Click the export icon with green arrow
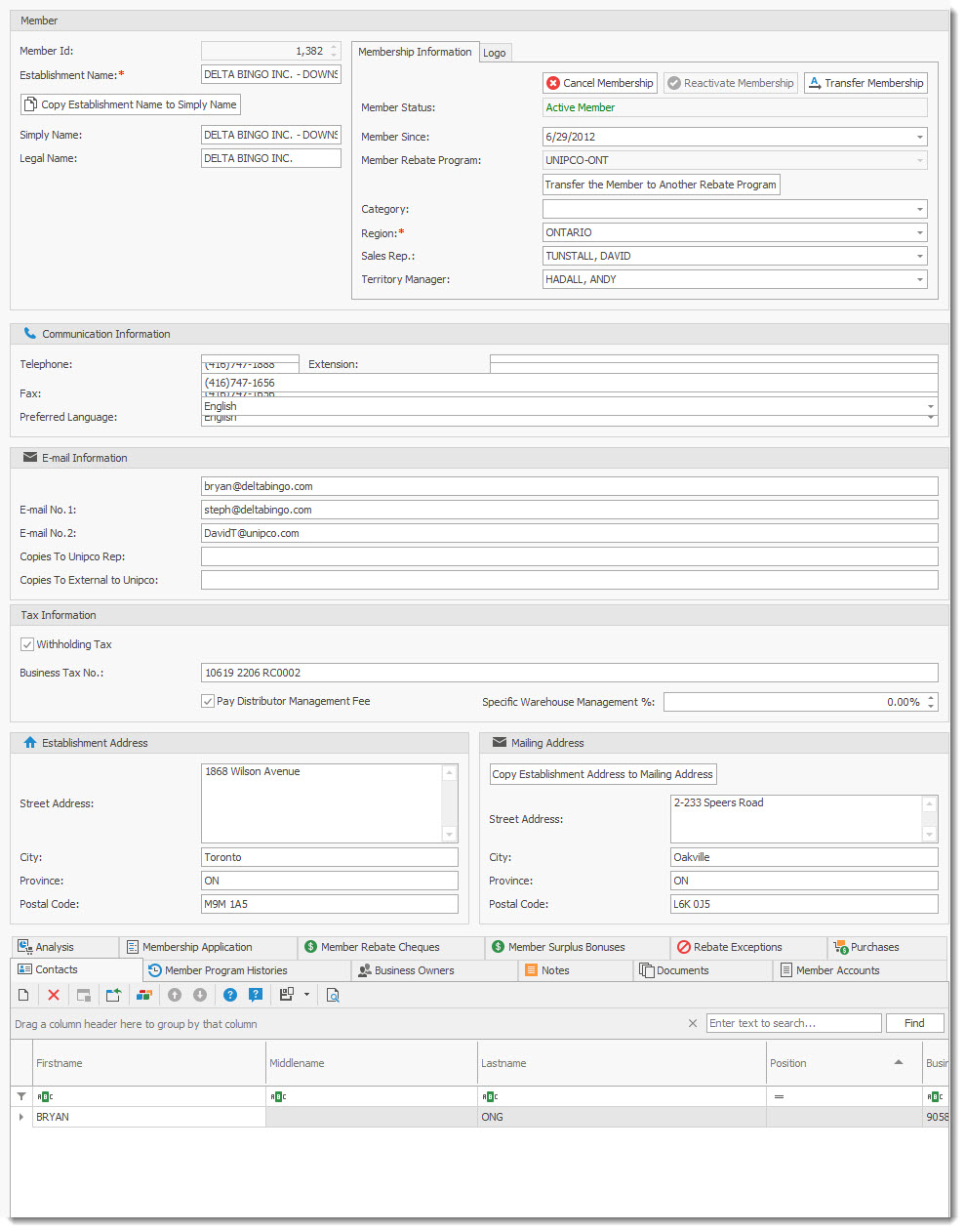The height and width of the screenshot is (1232, 965). [113, 995]
